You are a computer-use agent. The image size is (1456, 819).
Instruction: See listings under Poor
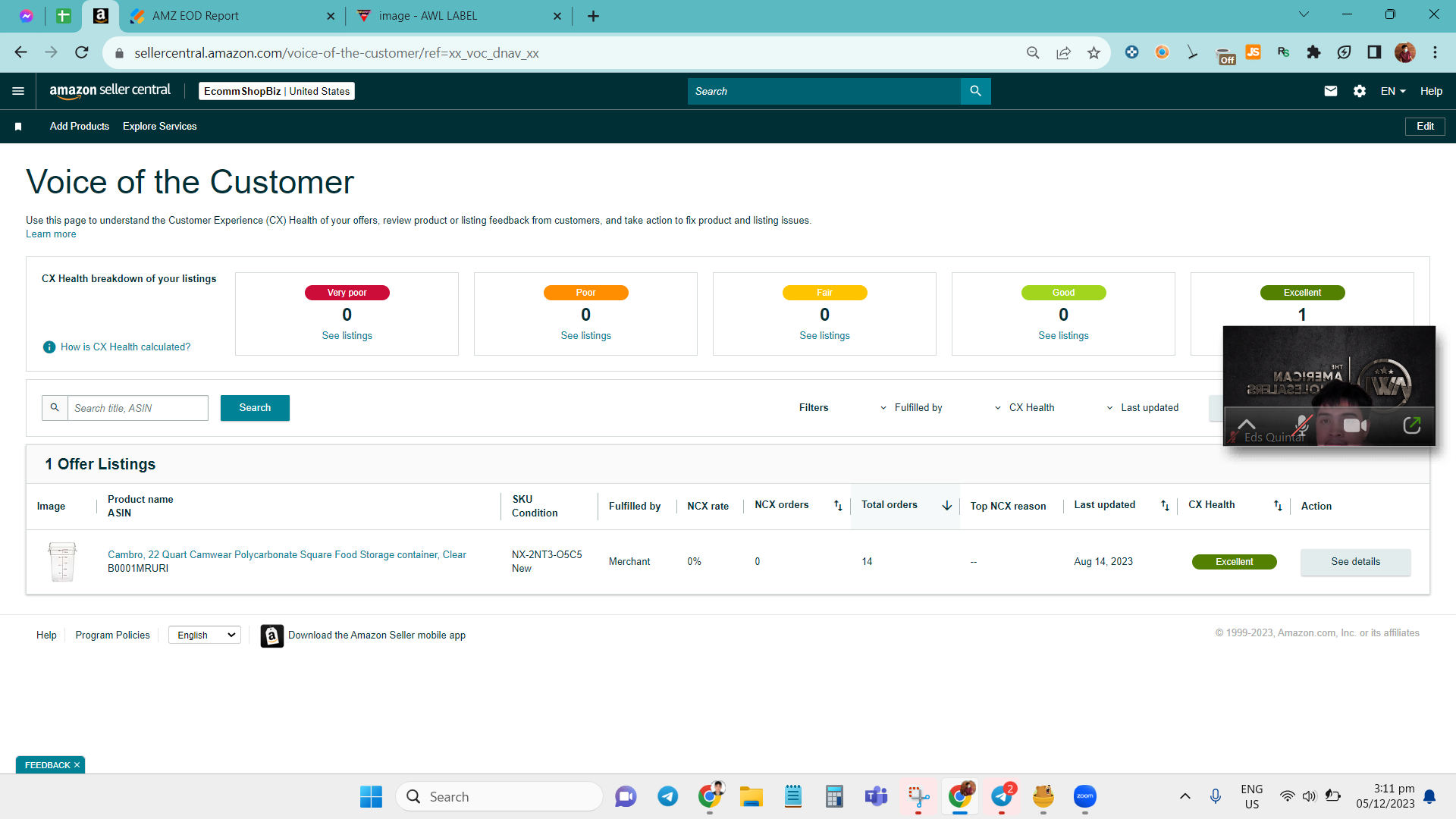(x=586, y=336)
